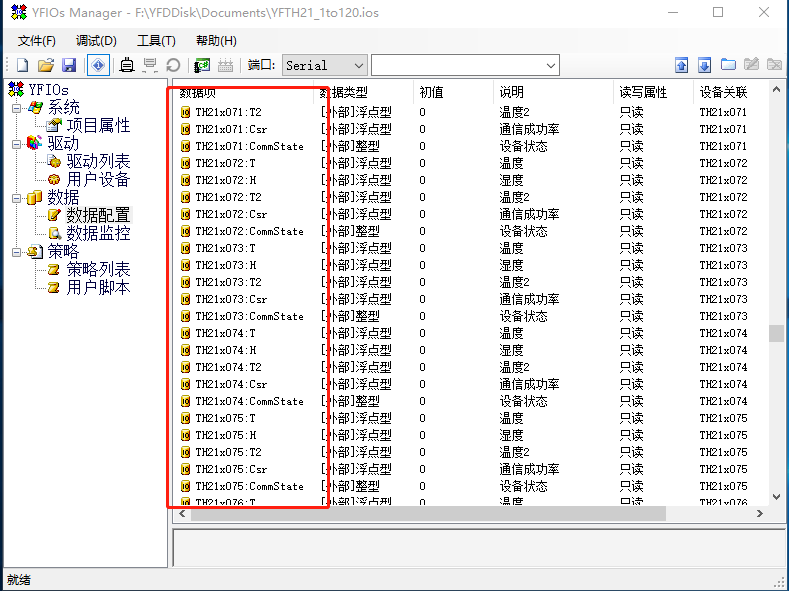The height and width of the screenshot is (591, 789).
Task: Click the output message pane below the table
Action: [x=479, y=548]
